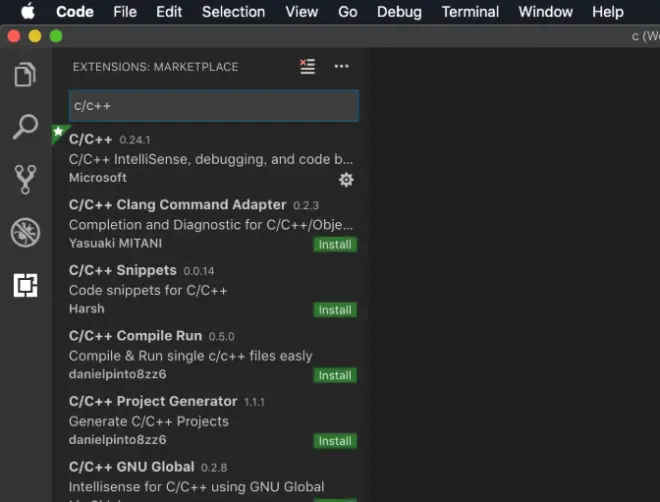Click the Apple menu icon
The image size is (660, 502).
(28, 11)
